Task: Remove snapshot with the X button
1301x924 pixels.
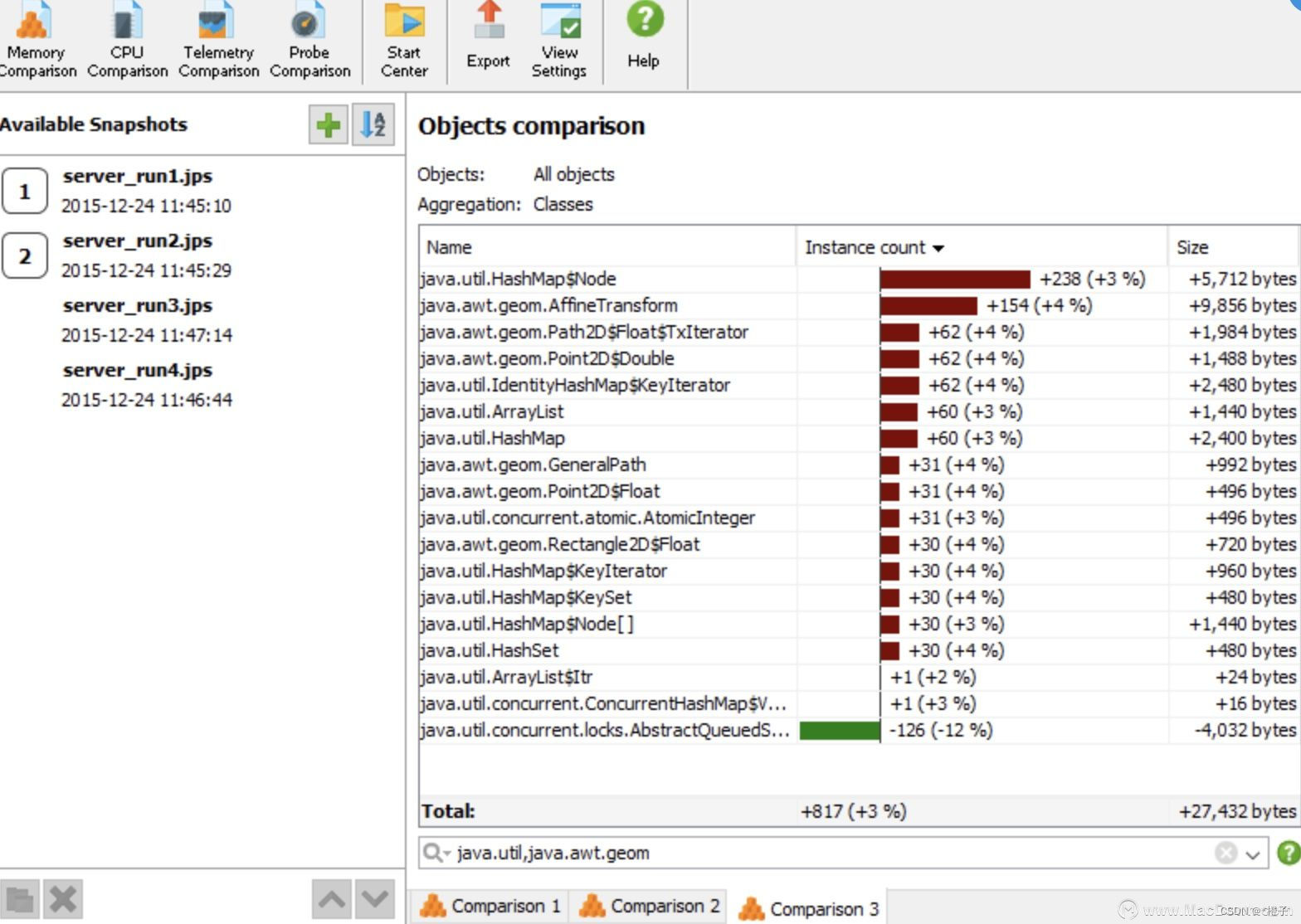Action: [63, 899]
